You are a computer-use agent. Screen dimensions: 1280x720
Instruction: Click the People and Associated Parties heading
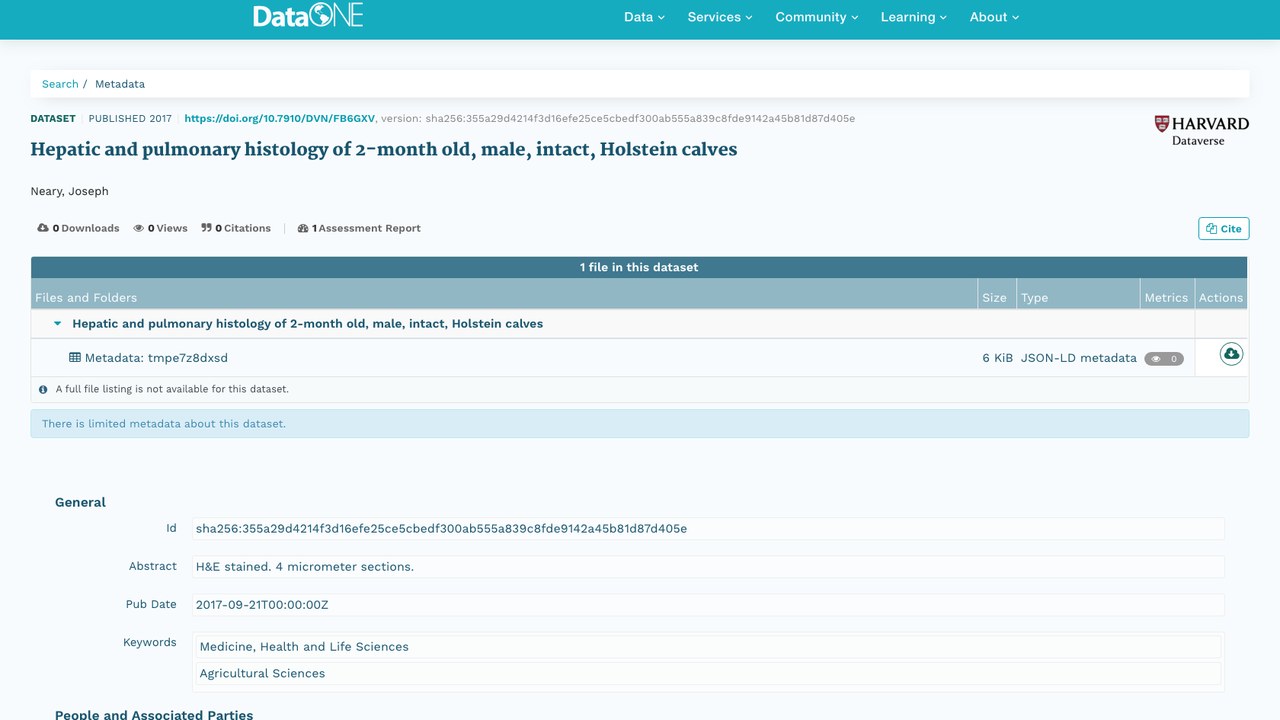click(x=154, y=715)
